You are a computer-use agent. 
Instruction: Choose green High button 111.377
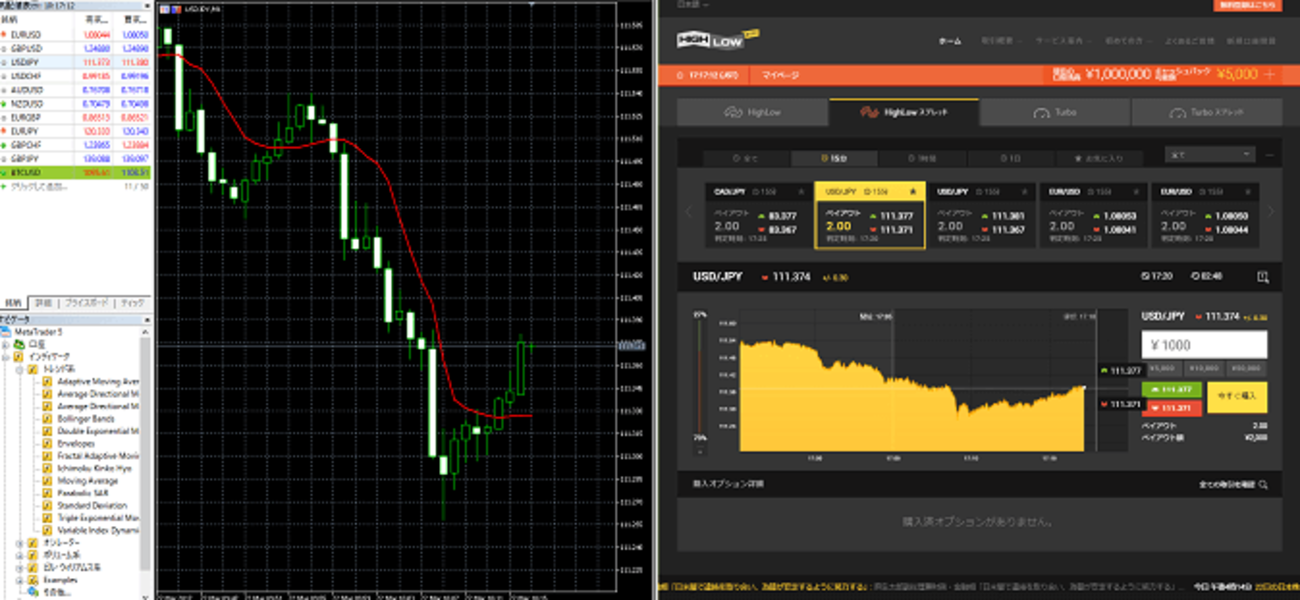[x=1172, y=390]
